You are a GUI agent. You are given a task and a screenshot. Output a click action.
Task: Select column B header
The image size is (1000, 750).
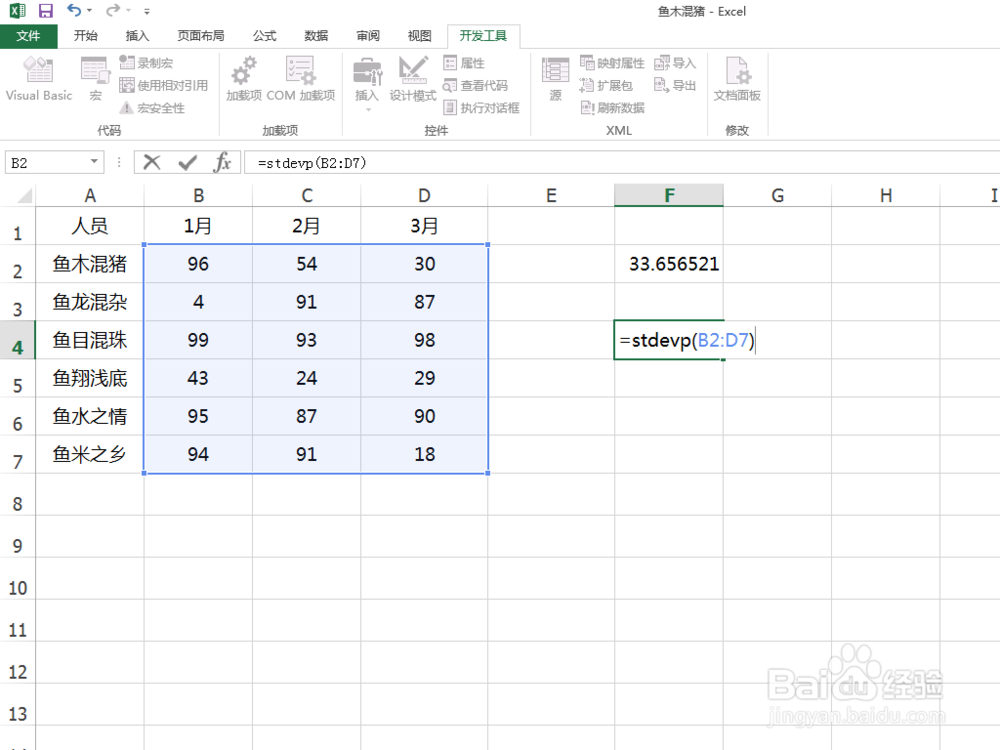pos(198,195)
